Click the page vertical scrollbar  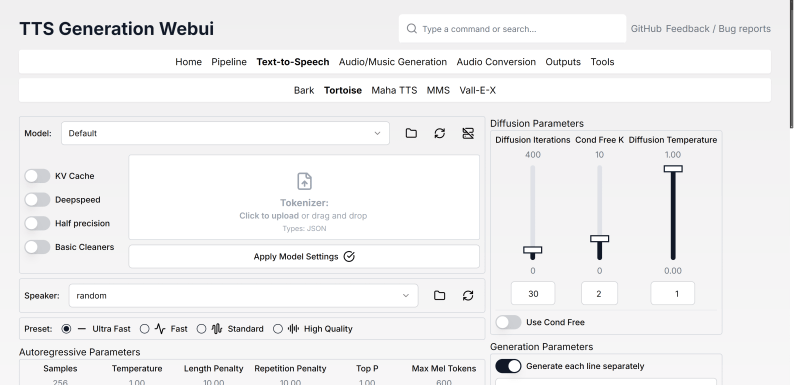(x=791, y=64)
